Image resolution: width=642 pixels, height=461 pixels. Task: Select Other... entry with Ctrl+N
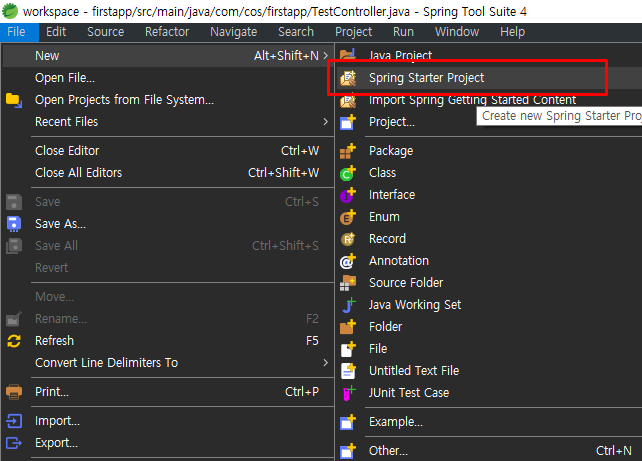[x=489, y=451]
